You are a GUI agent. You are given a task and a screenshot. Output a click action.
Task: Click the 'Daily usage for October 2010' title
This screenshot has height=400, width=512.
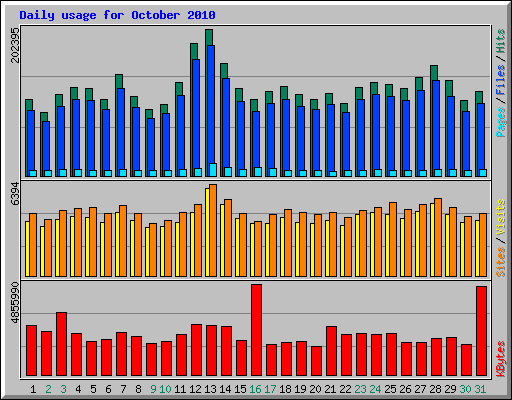click(x=117, y=15)
